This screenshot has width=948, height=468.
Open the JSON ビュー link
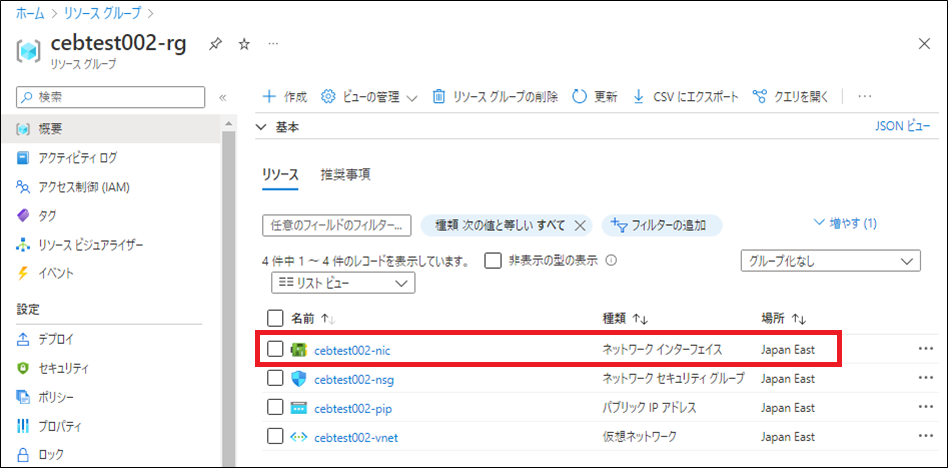(903, 126)
